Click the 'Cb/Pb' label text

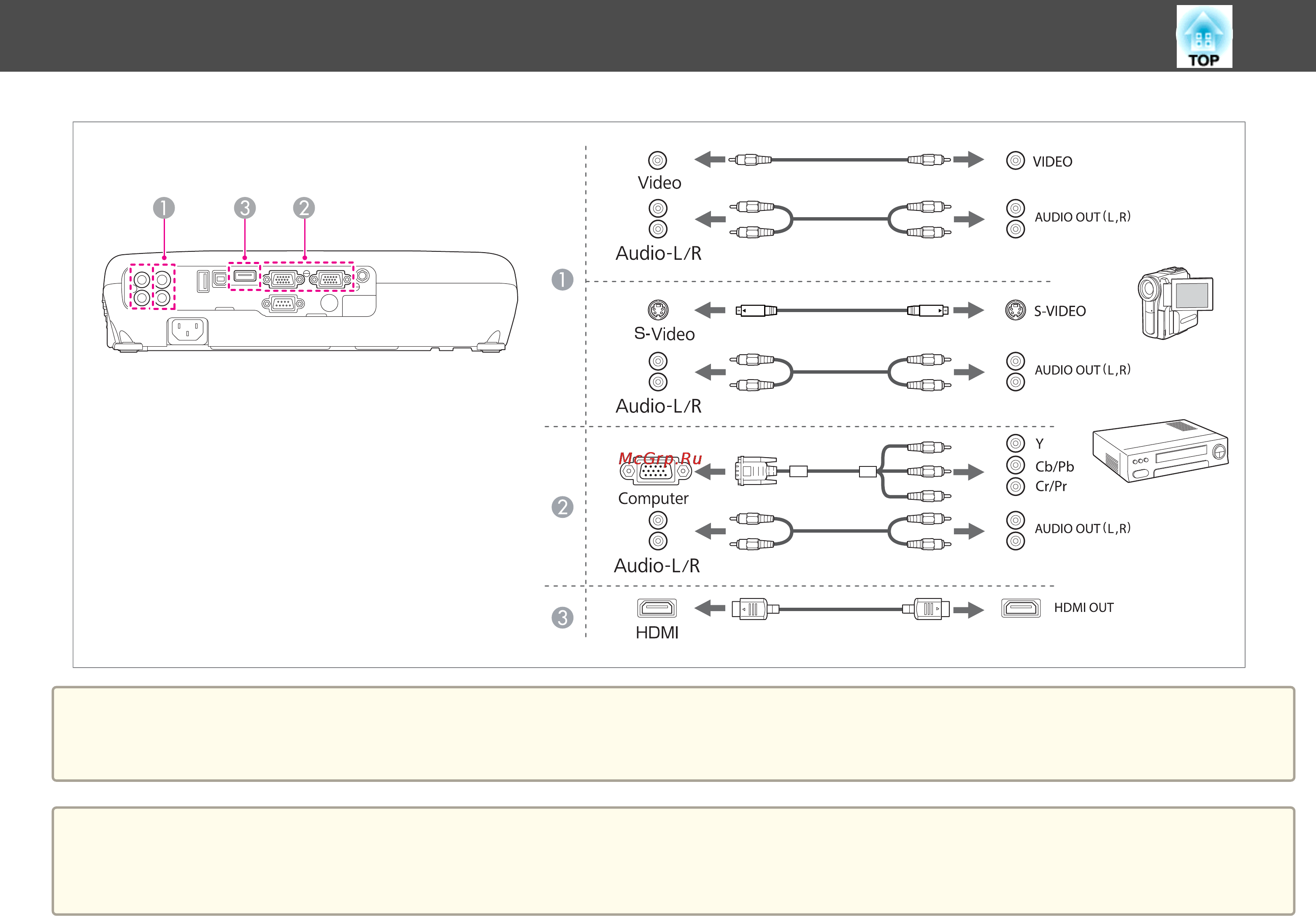[x=1054, y=466]
